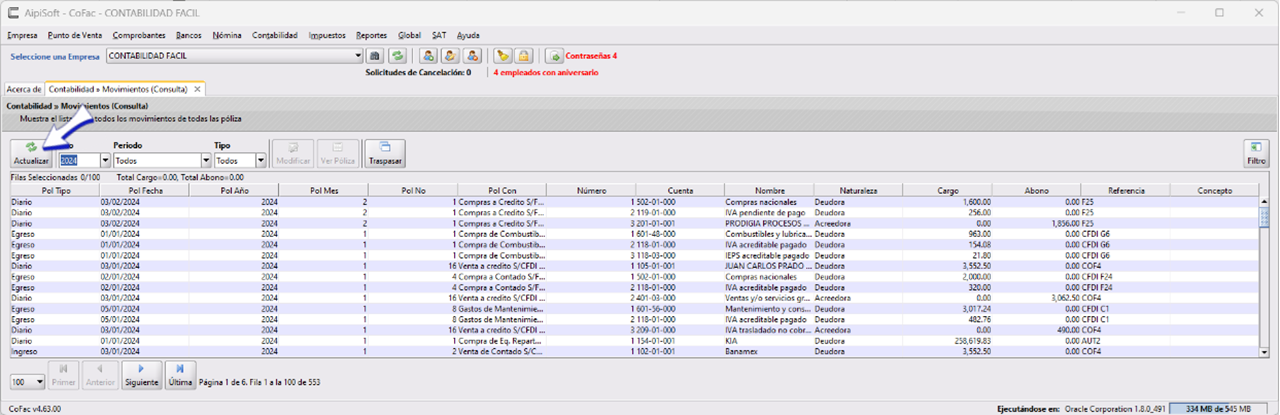Image resolution: width=1280 pixels, height=415 pixels.
Task: Click the Contraseñas icon button
Action: click(555, 56)
